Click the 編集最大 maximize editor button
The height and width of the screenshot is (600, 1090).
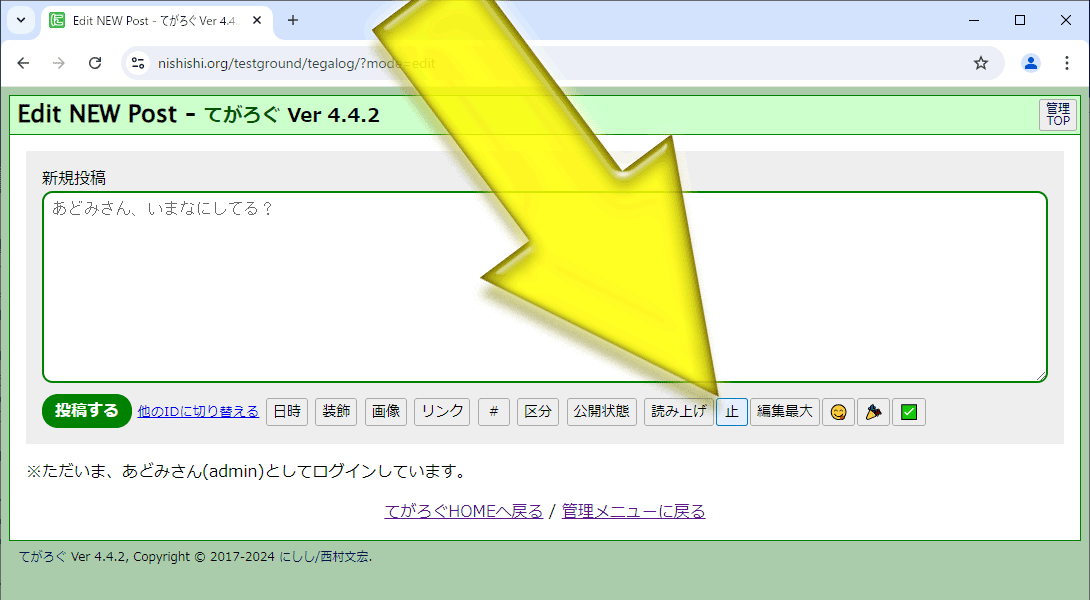point(785,412)
